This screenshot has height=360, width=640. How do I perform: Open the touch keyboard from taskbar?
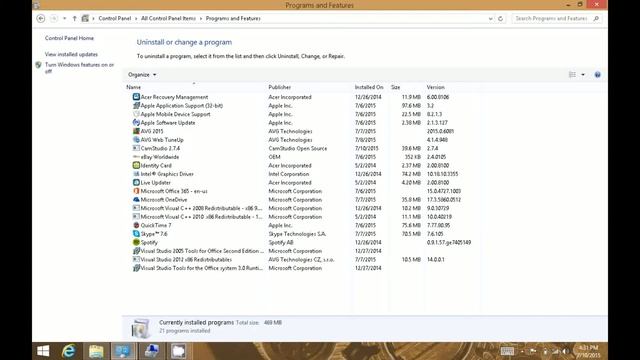coord(507,351)
